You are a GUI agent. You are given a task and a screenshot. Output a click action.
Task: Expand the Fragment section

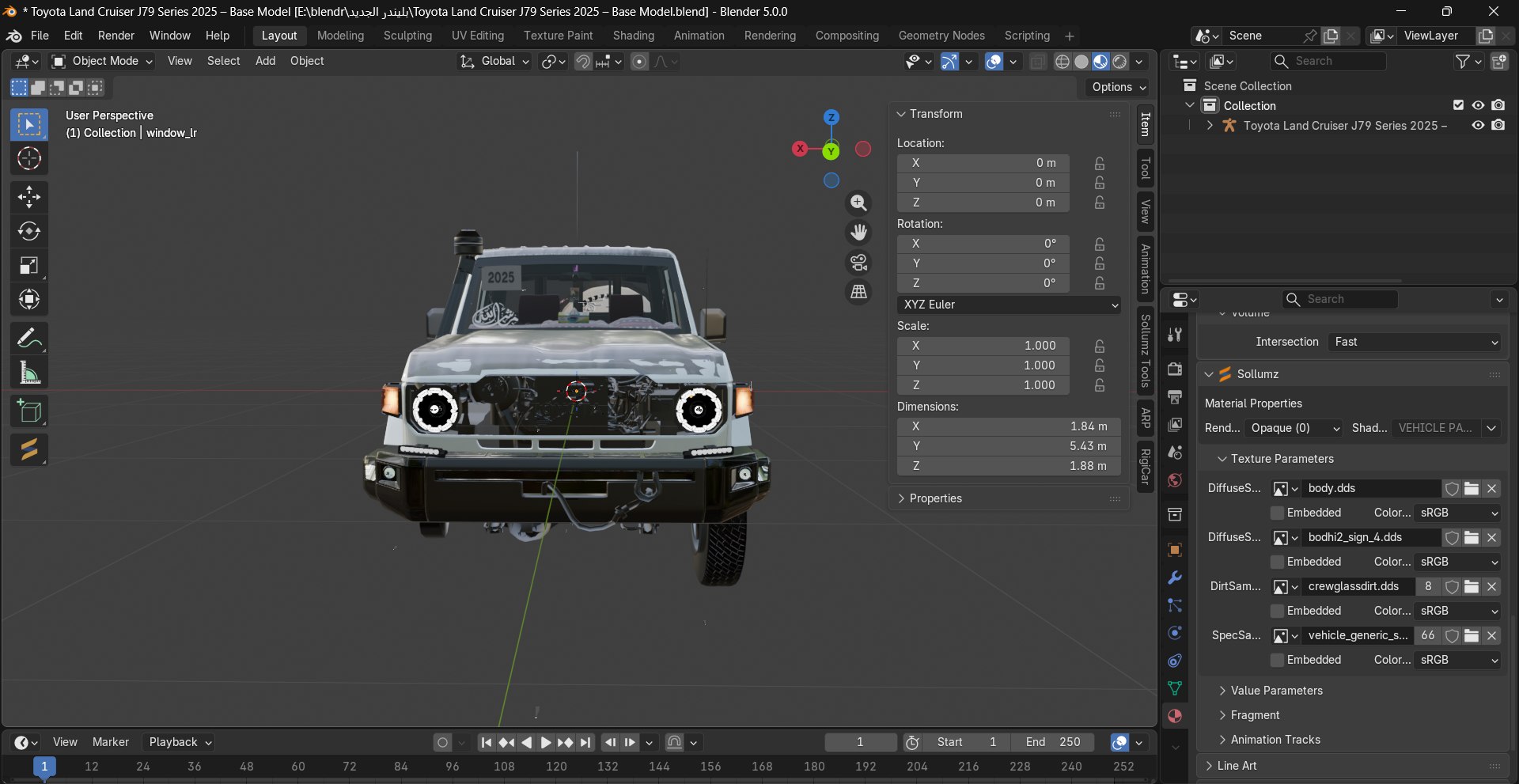tap(1255, 716)
